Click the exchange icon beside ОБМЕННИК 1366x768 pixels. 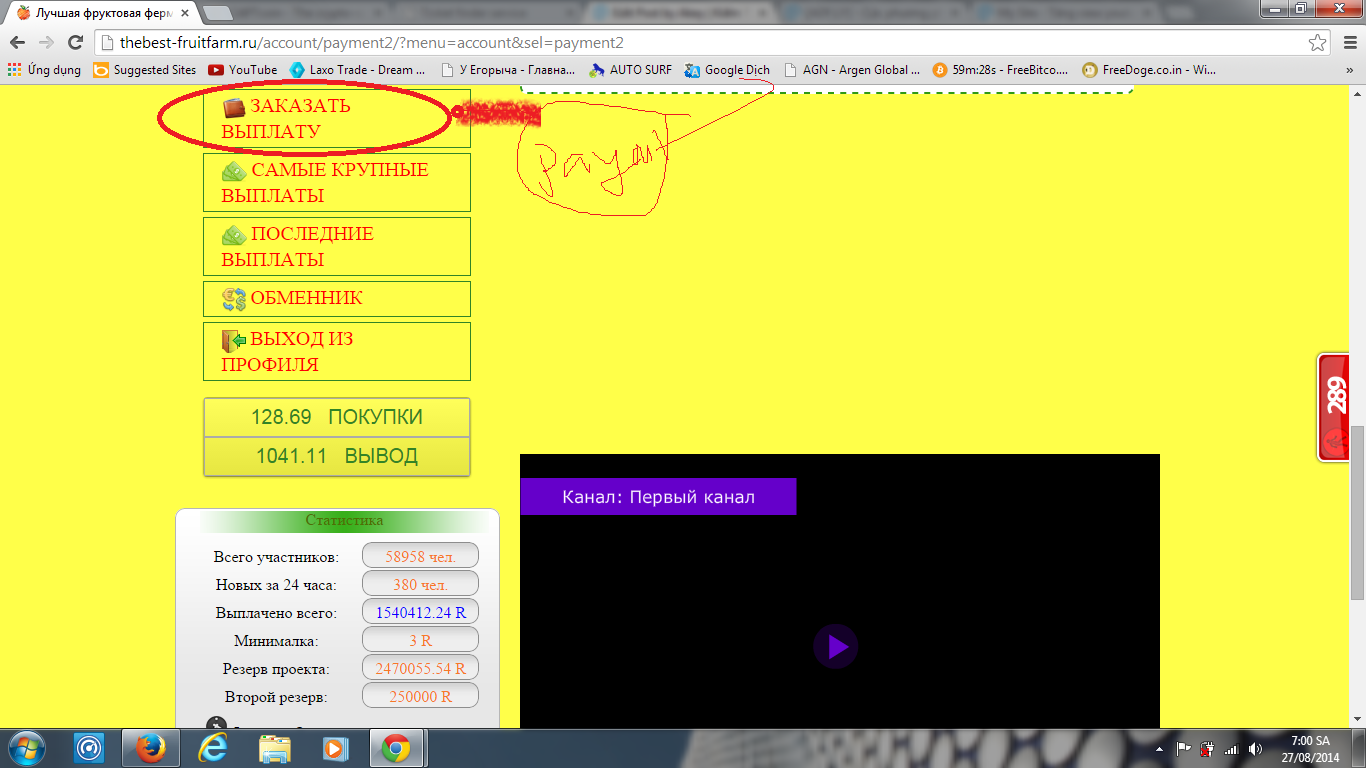coord(234,299)
